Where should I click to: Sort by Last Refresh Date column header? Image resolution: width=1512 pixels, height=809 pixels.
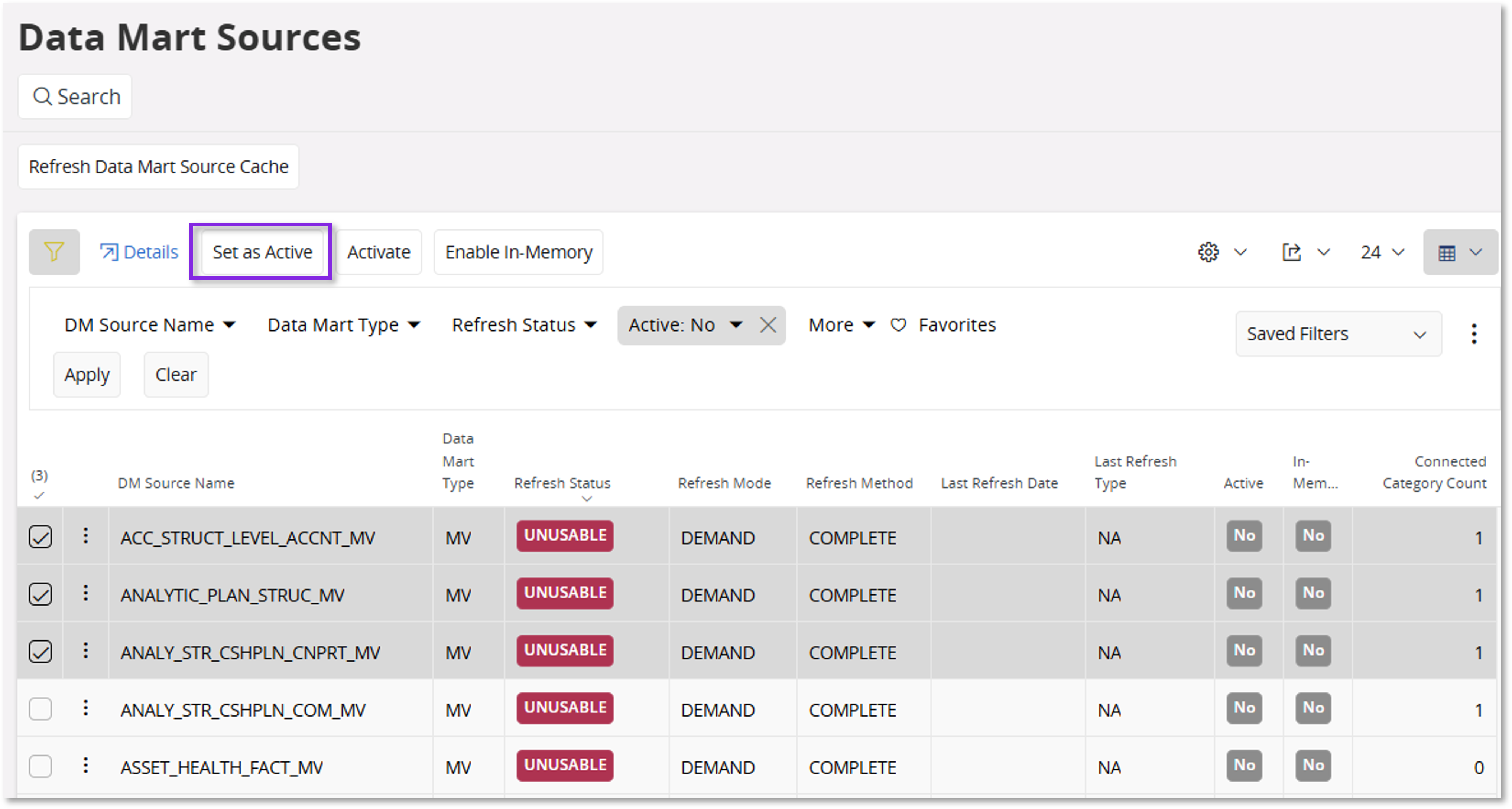pyautogui.click(x=999, y=483)
